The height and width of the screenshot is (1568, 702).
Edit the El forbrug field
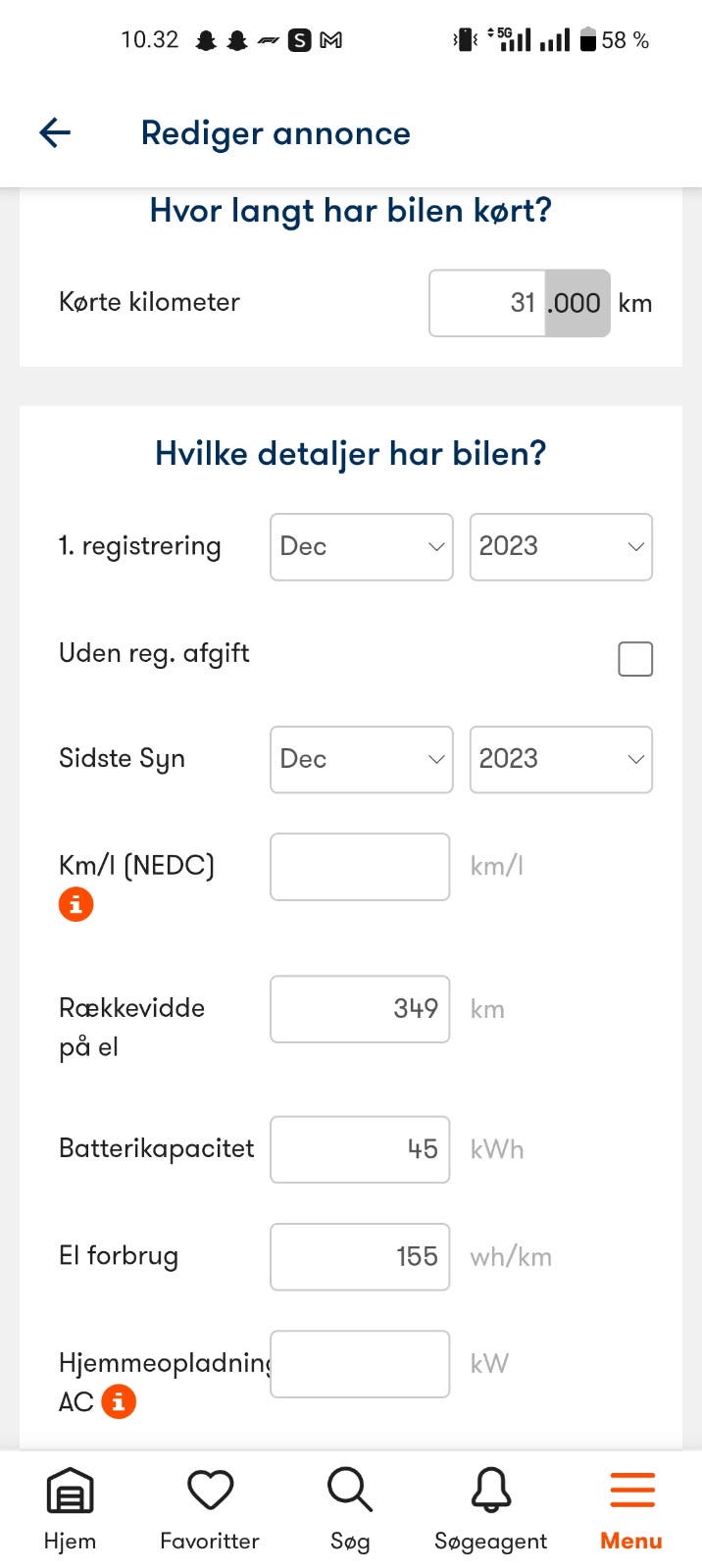tap(360, 1256)
